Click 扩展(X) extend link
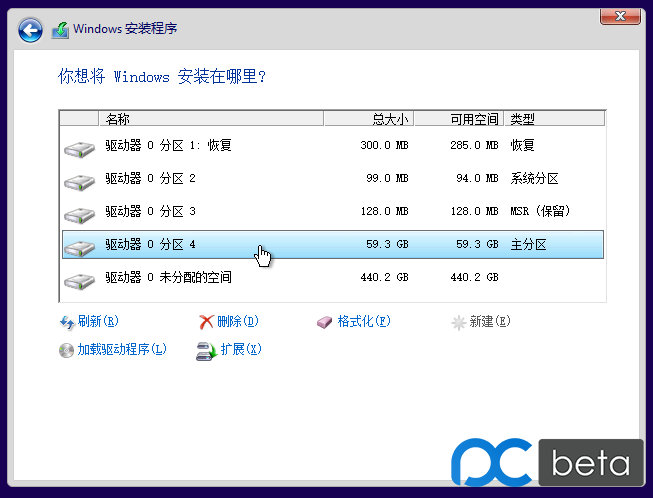 point(240,350)
